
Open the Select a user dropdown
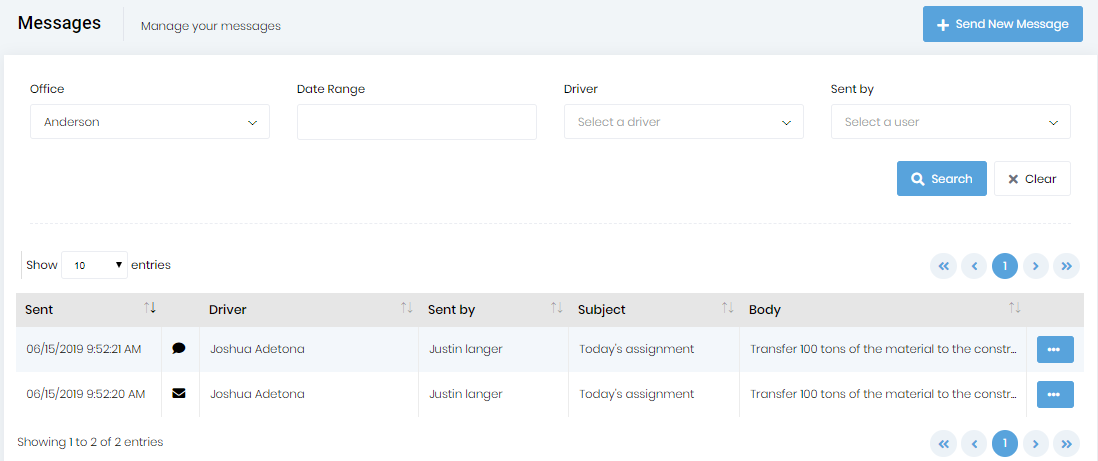coord(950,122)
